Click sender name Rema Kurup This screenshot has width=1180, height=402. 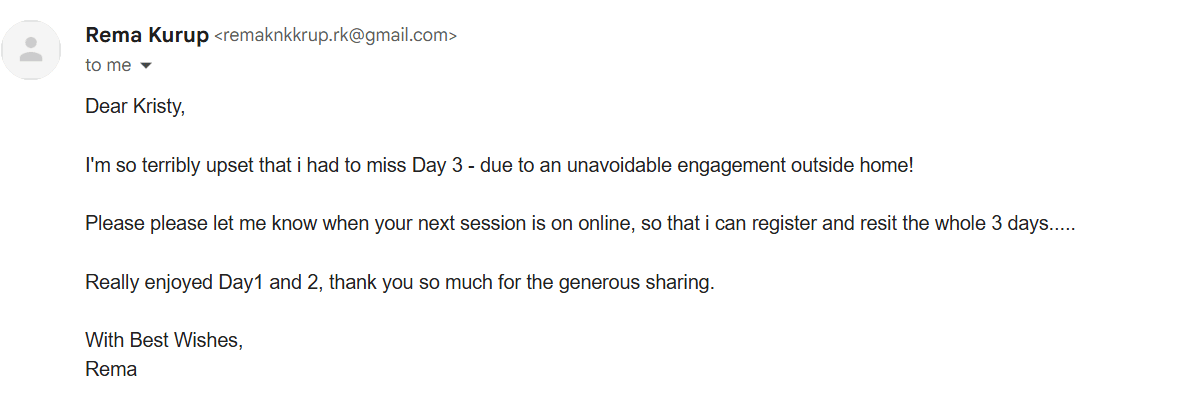pos(147,36)
